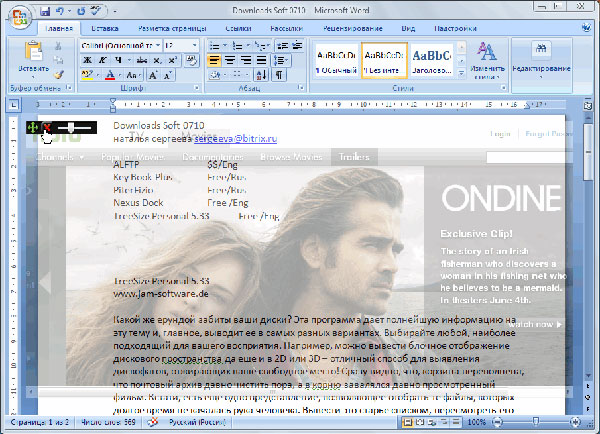
Task: Apply superscript formatting
Action: pos(173,60)
